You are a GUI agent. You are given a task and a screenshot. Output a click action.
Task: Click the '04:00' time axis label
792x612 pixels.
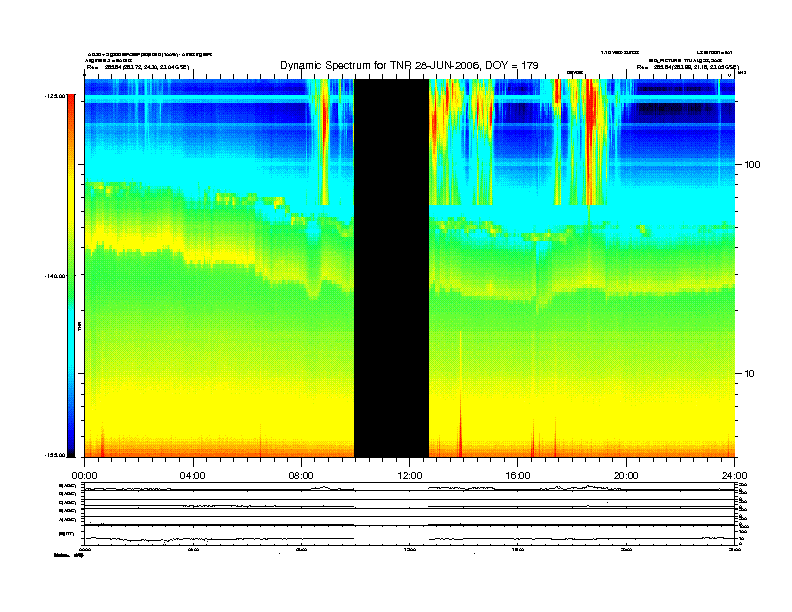[x=192, y=476]
